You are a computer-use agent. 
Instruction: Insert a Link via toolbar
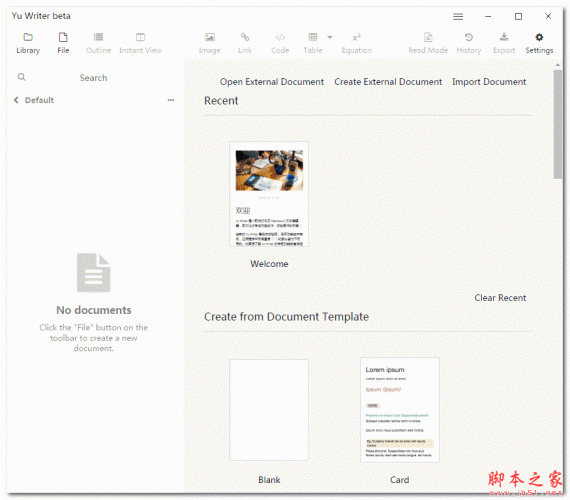point(245,43)
